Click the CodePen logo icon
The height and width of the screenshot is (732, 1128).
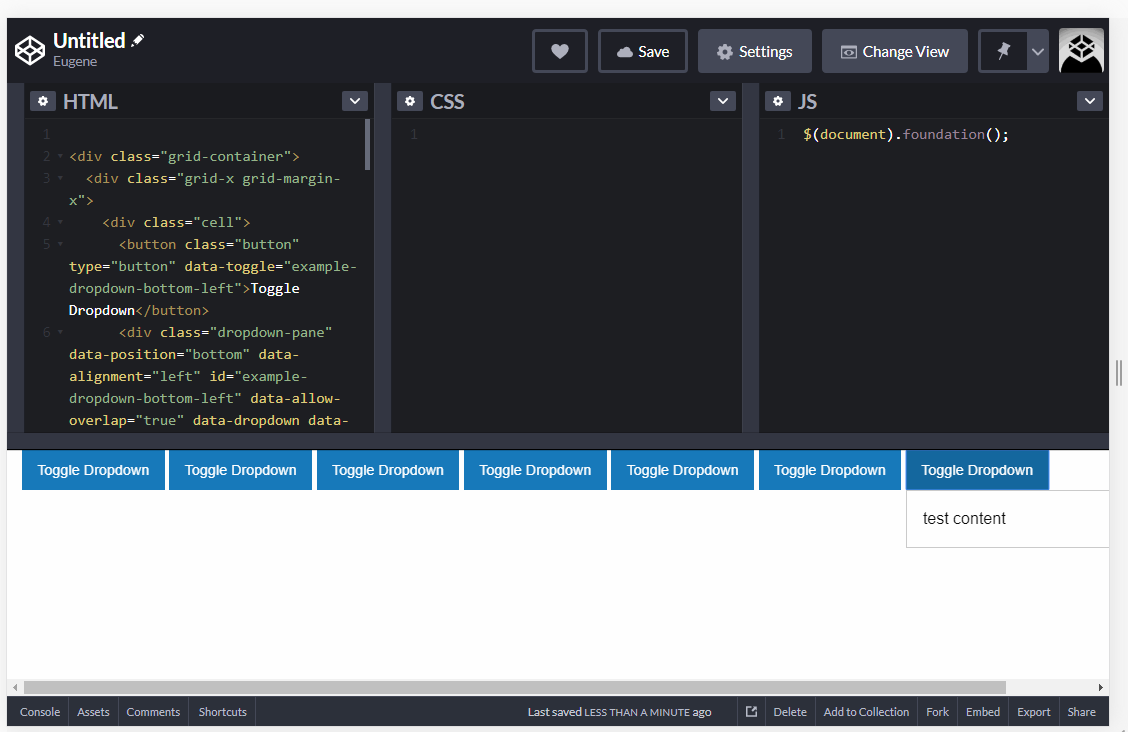coord(29,50)
